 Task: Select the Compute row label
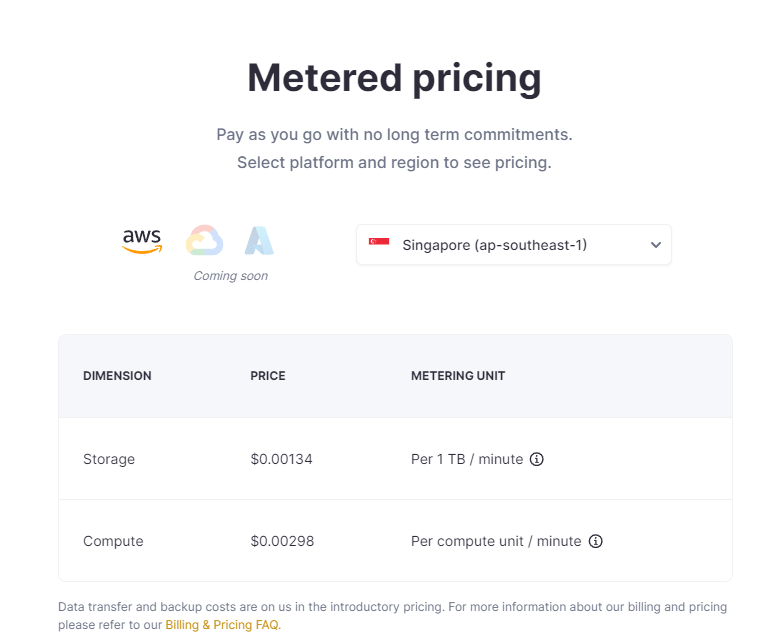point(113,541)
